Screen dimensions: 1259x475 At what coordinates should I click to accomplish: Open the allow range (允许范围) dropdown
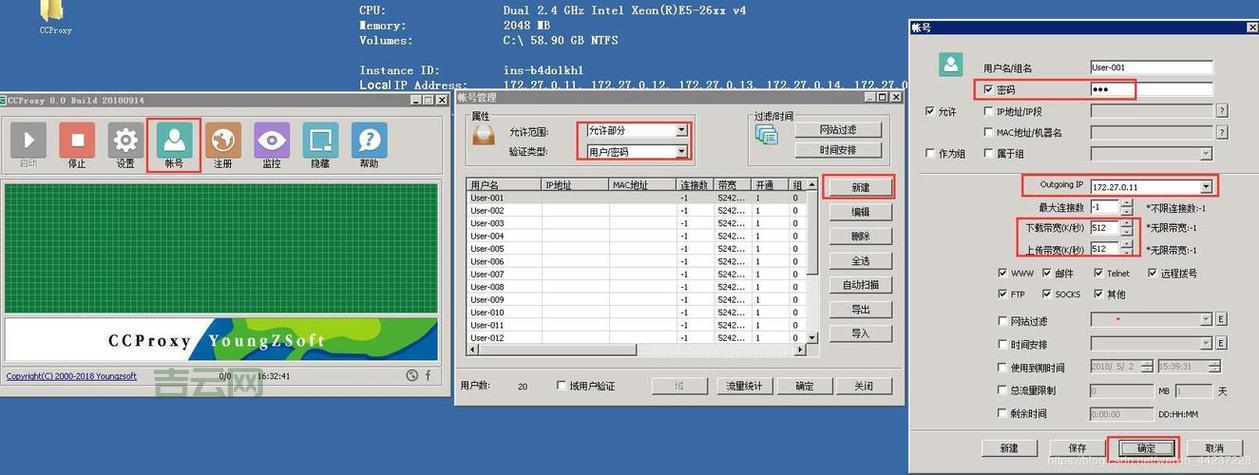(x=682, y=130)
